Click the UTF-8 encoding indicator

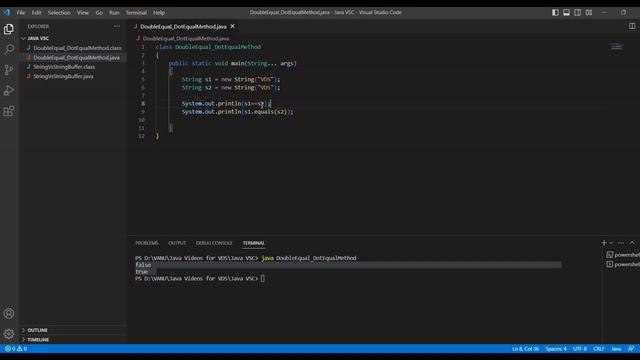580,349
